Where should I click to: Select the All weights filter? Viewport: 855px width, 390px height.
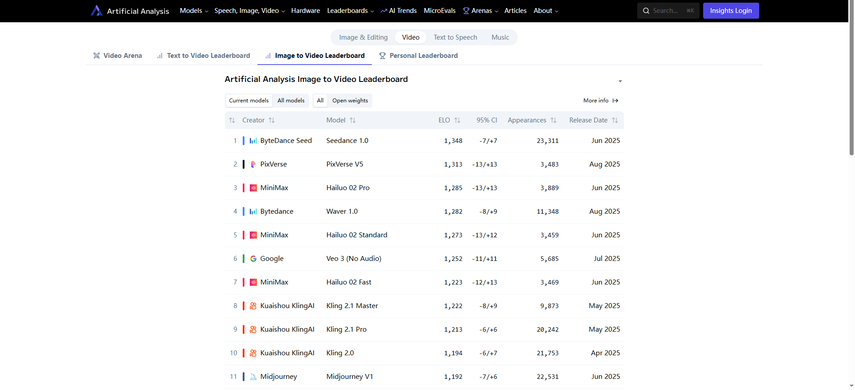320,100
